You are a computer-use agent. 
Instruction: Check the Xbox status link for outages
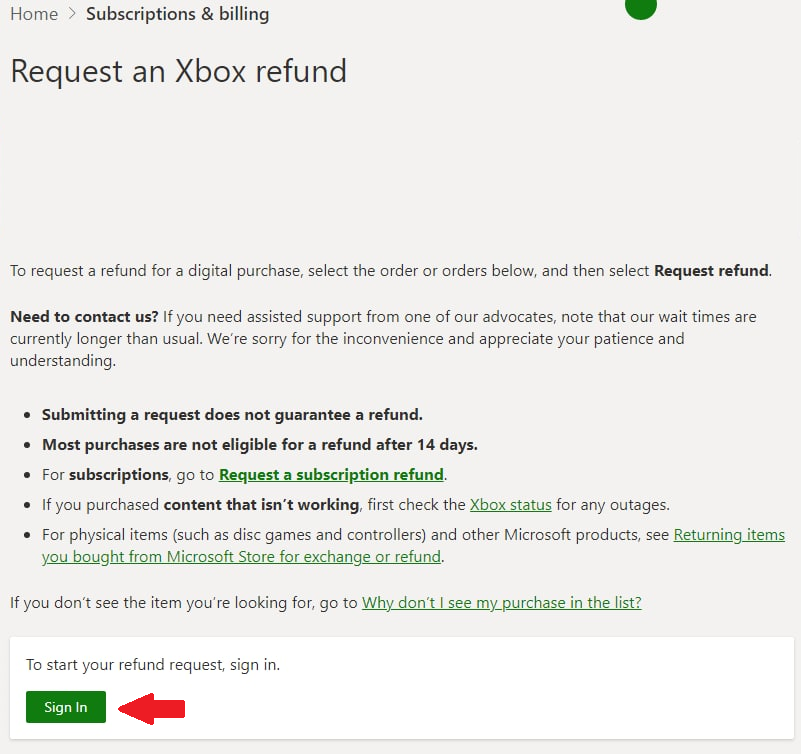tap(510, 504)
